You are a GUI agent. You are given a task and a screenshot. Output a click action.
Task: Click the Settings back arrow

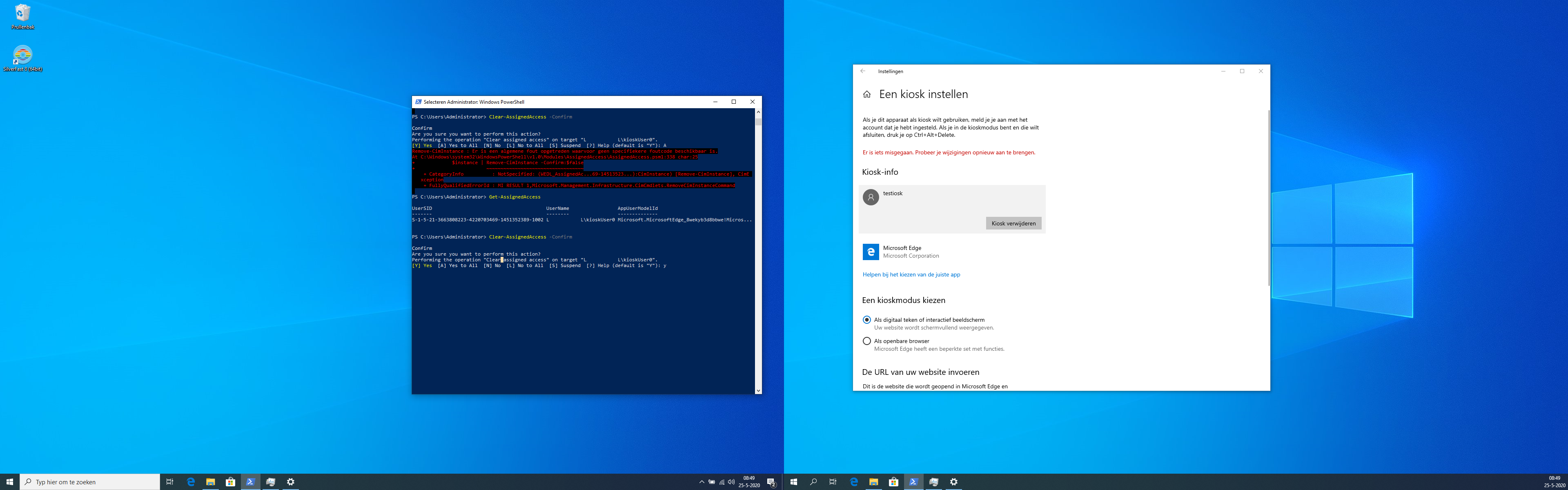tap(862, 71)
